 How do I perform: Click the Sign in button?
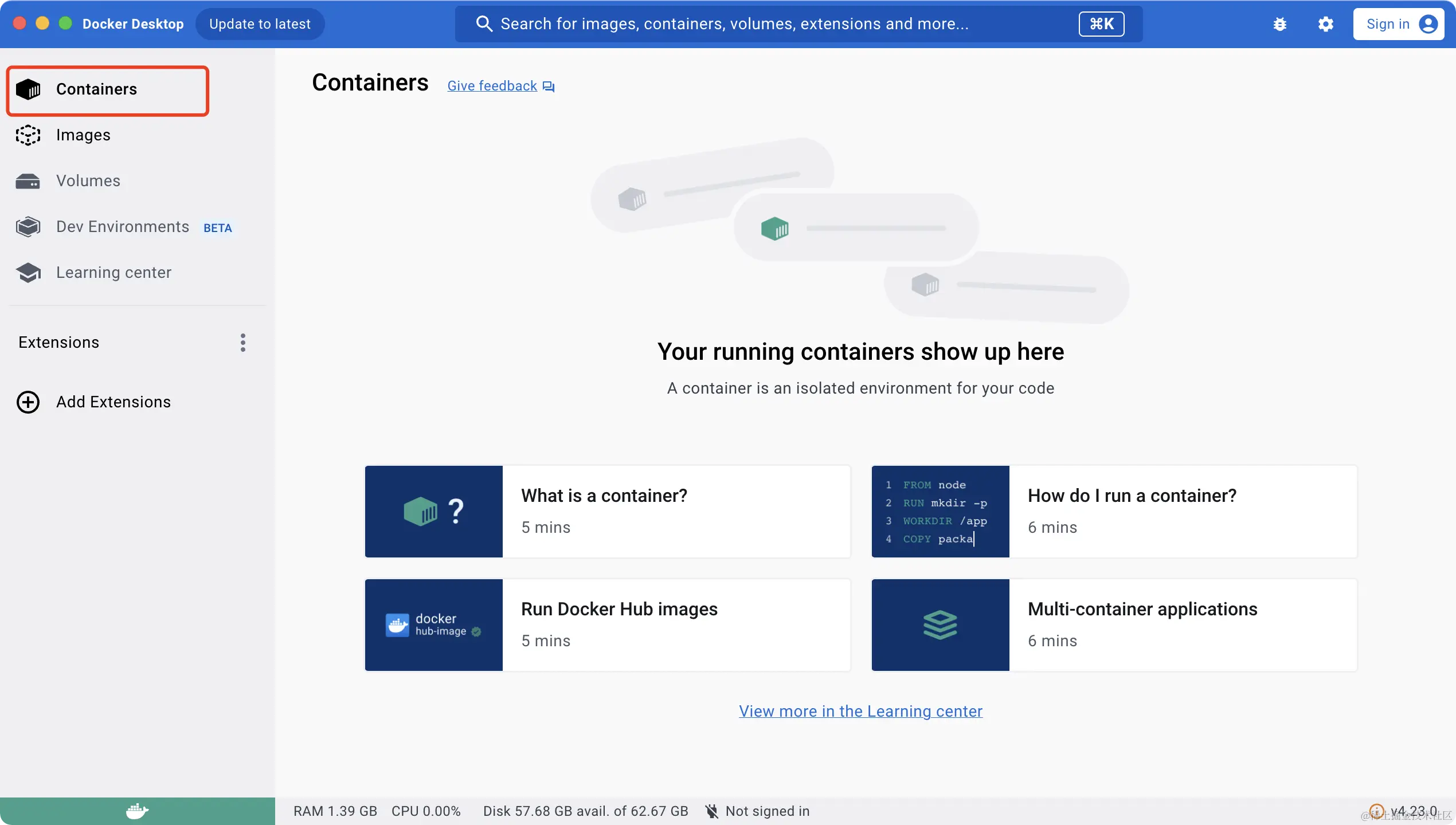[x=1398, y=24]
